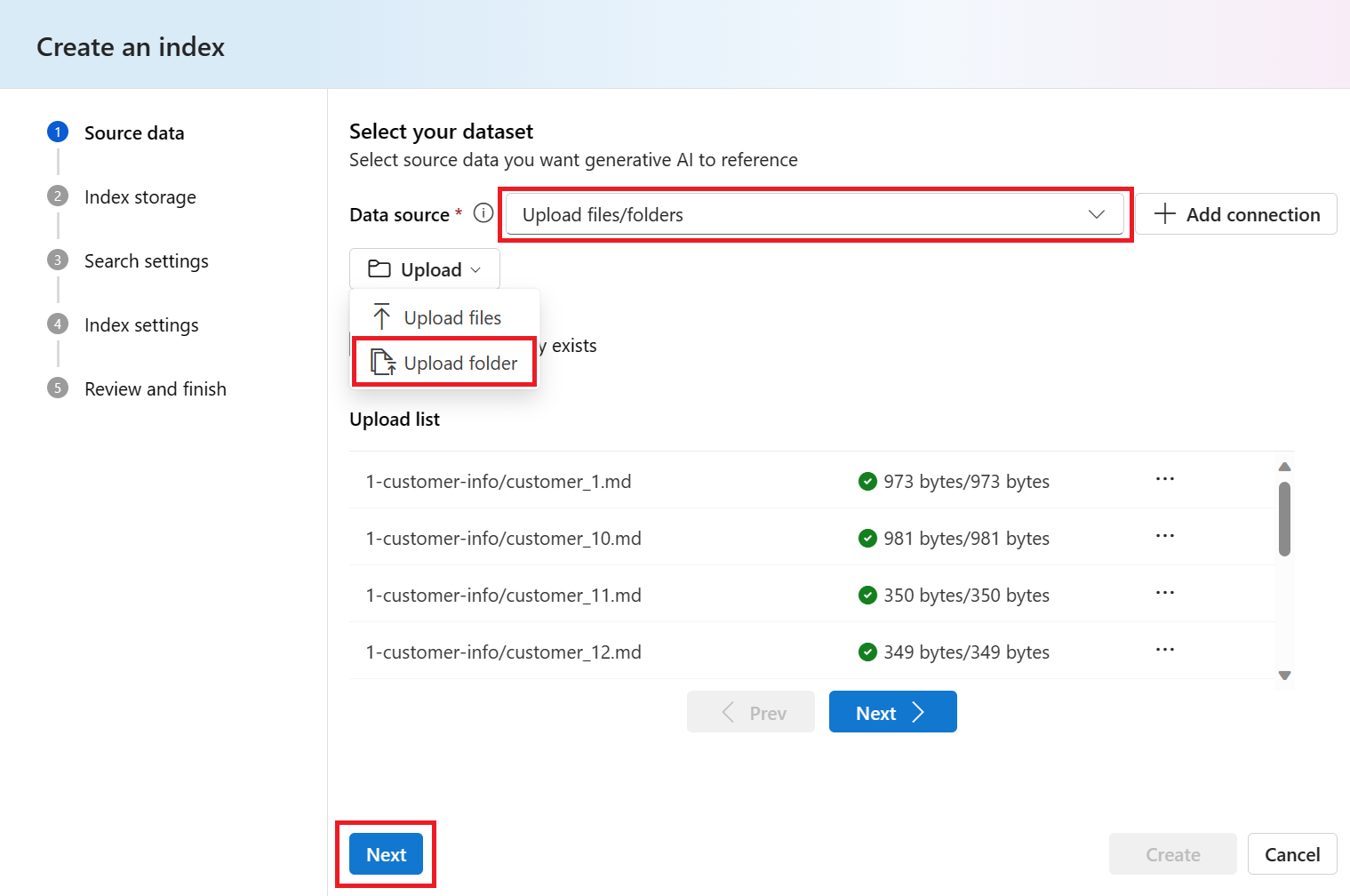Screen dimensions: 1350x896
Task: Select file 1-customer-info/customer_10.md
Action: [x=504, y=539]
